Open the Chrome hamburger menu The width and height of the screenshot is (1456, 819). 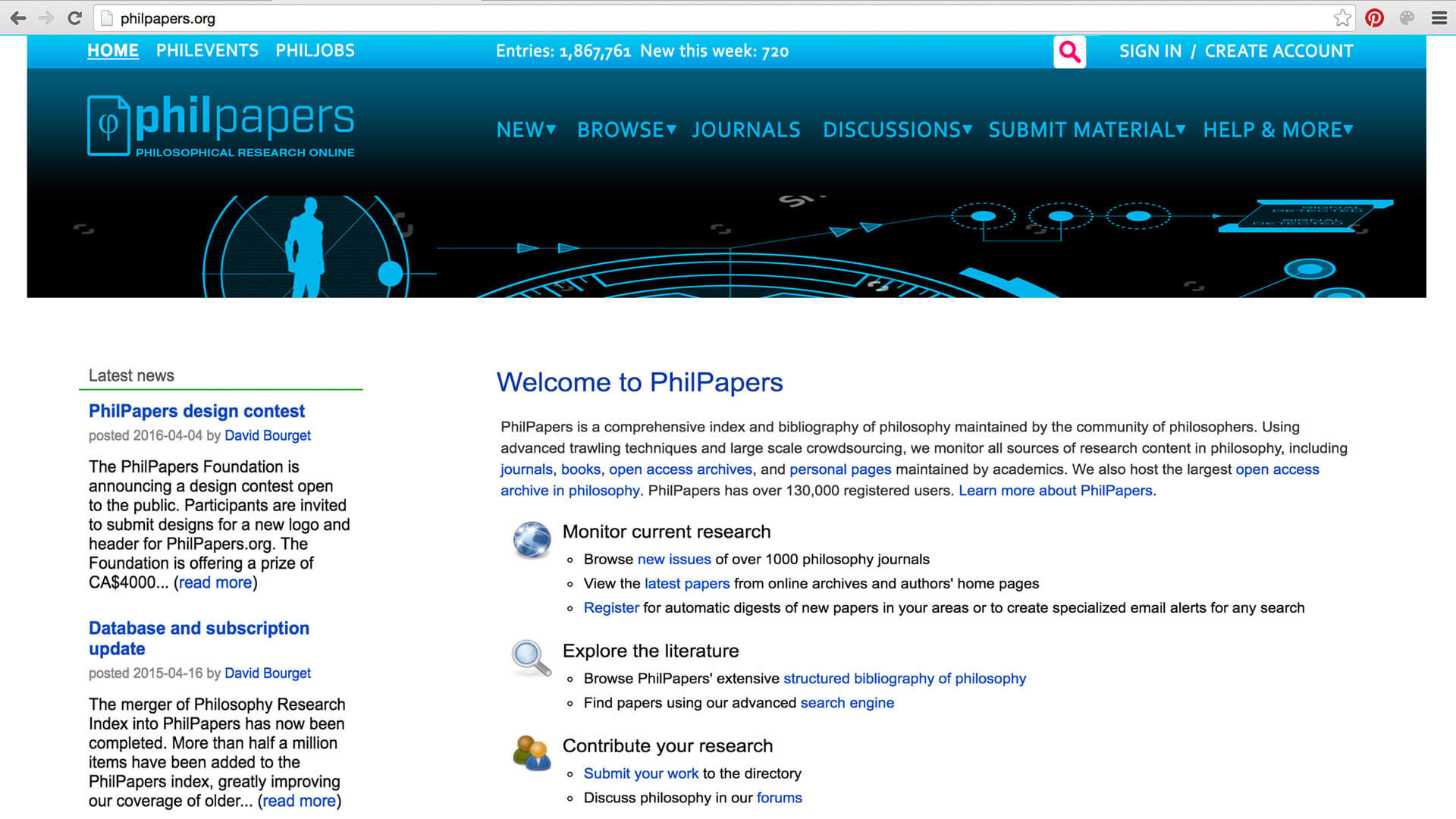coord(1439,18)
